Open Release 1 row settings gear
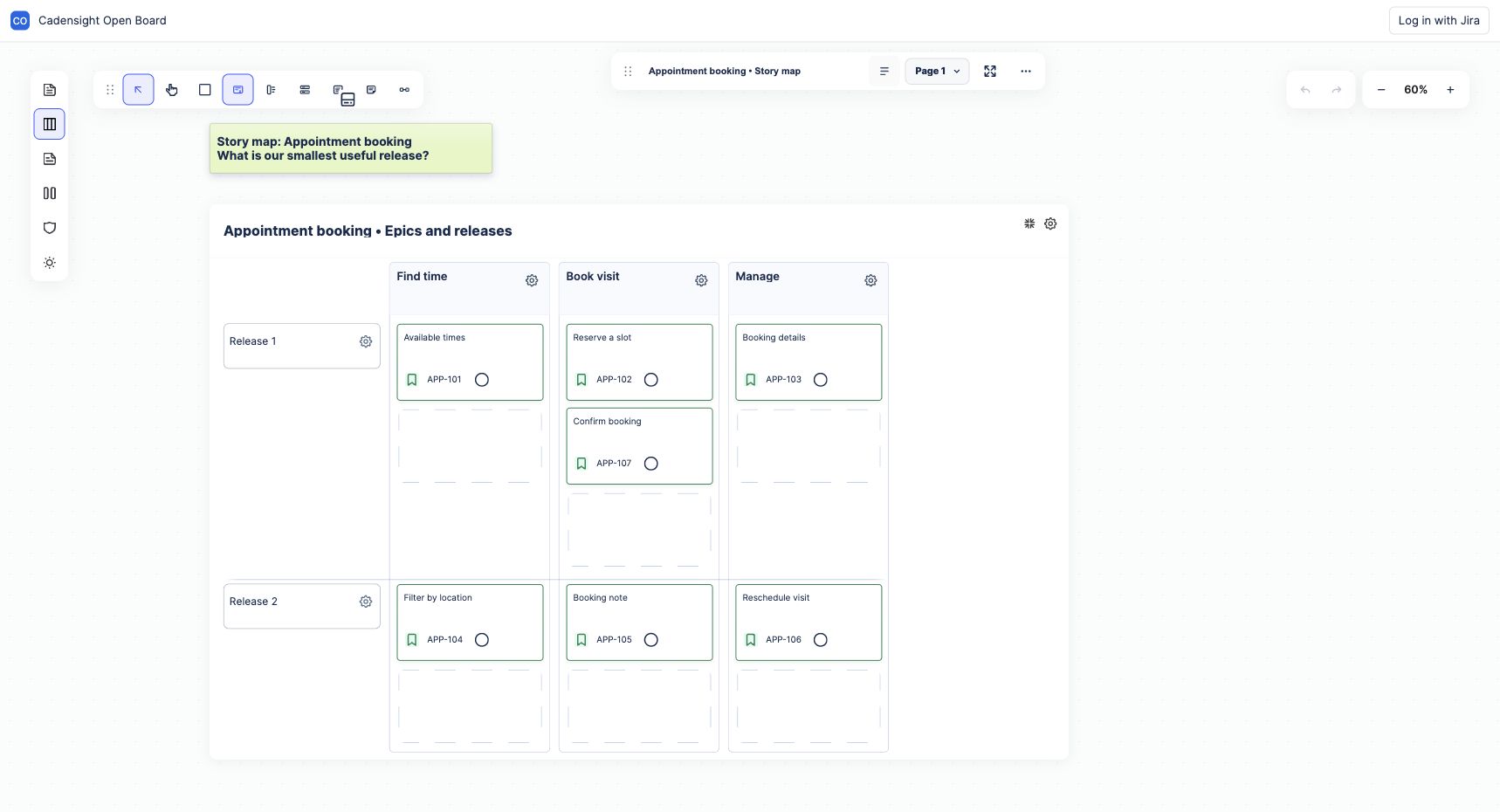The width and height of the screenshot is (1500, 812). (x=366, y=341)
